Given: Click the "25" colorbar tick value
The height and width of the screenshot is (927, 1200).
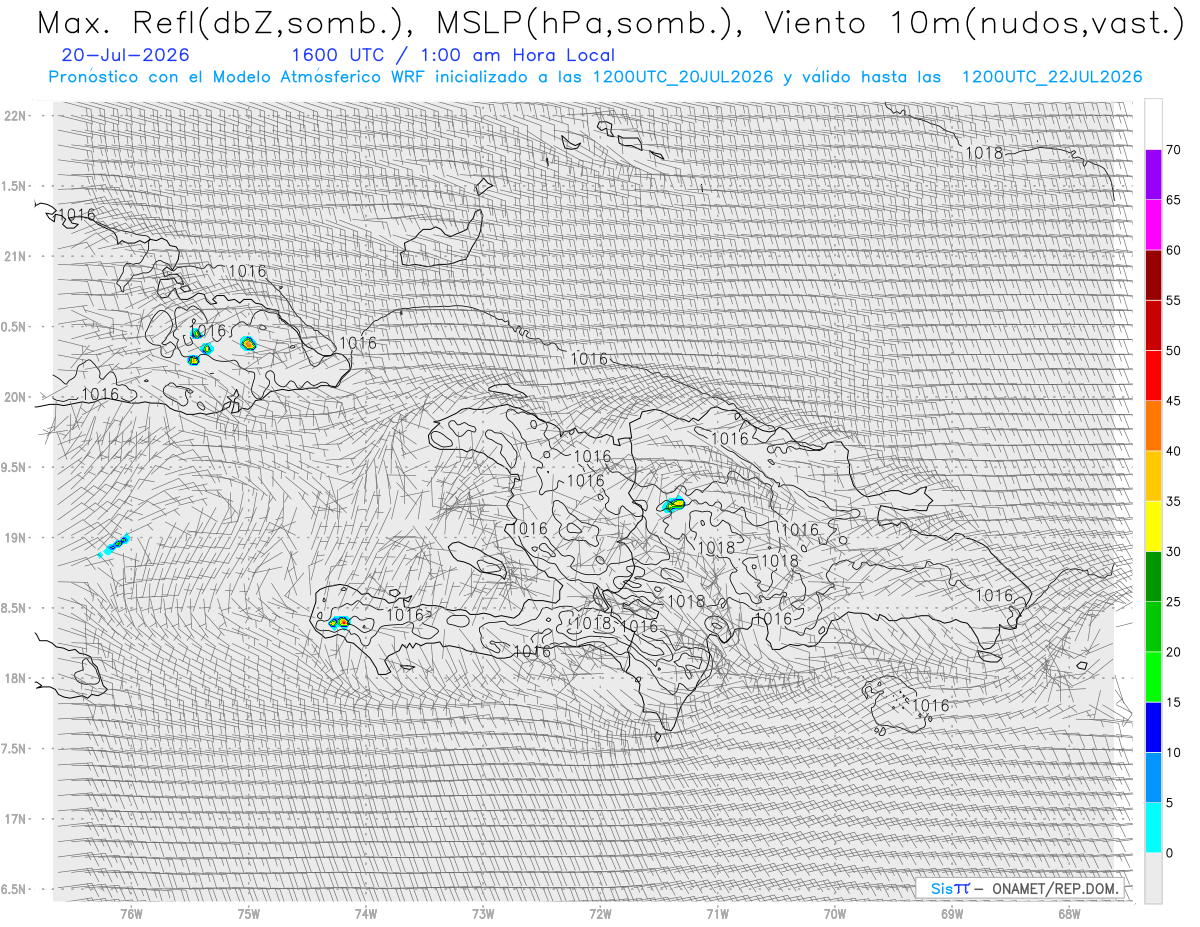Looking at the screenshot, I should pyautogui.click(x=1173, y=602).
